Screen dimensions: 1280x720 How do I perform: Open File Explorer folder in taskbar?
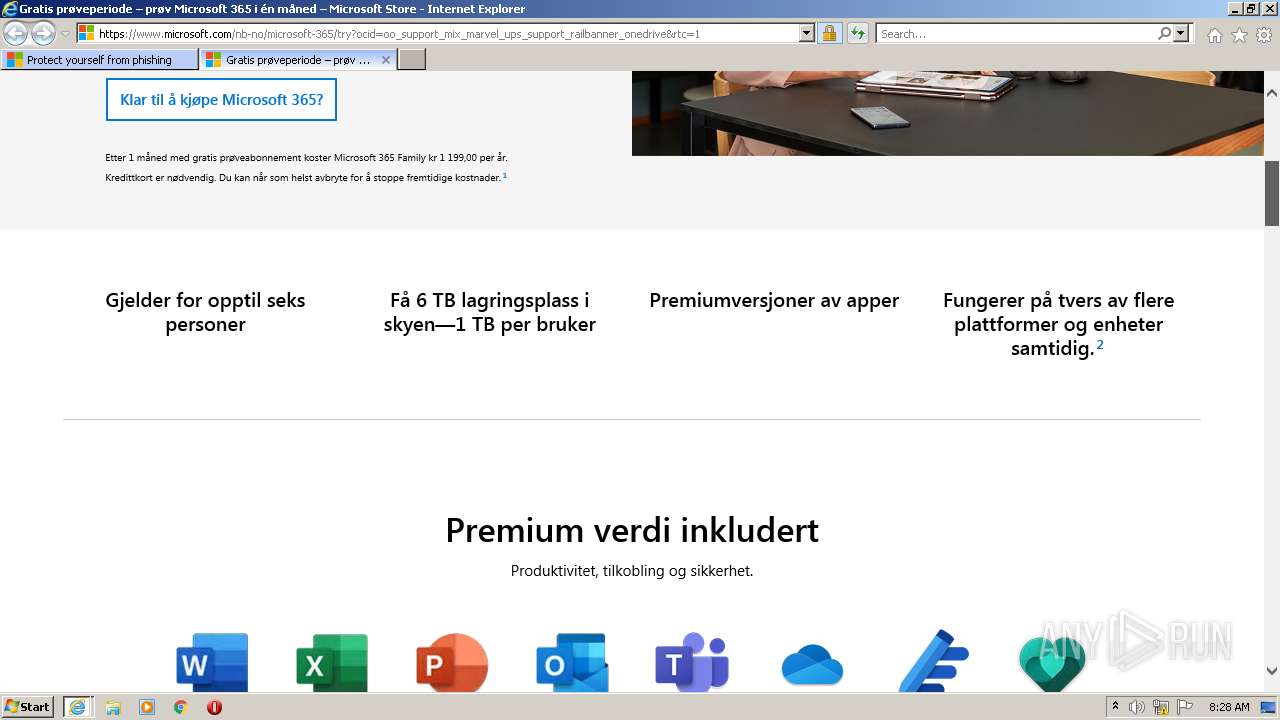[x=113, y=707]
